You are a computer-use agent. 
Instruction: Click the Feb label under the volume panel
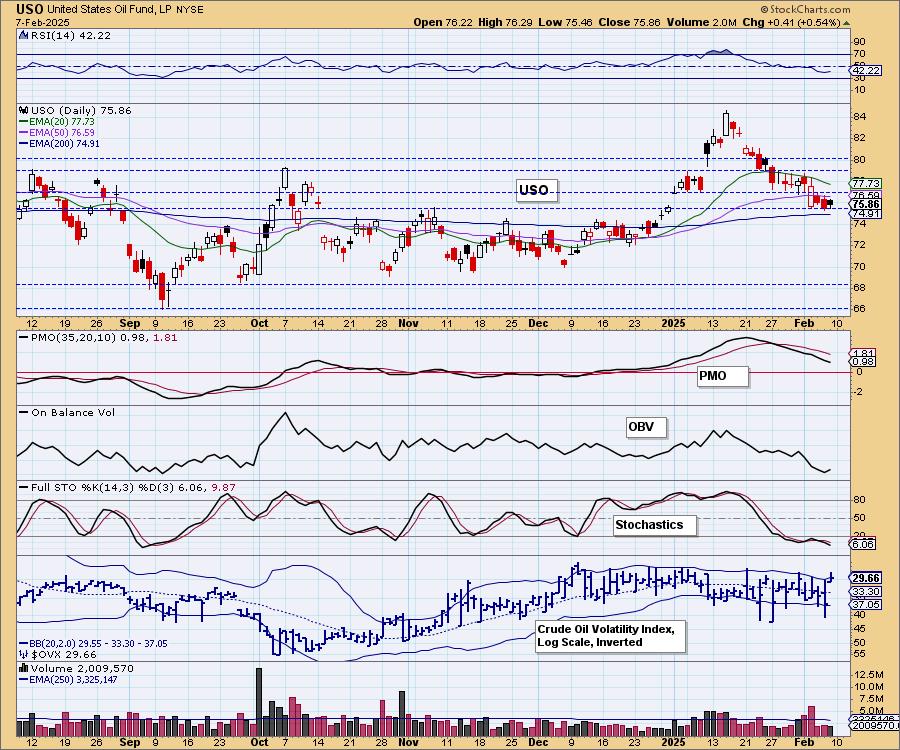(x=804, y=742)
